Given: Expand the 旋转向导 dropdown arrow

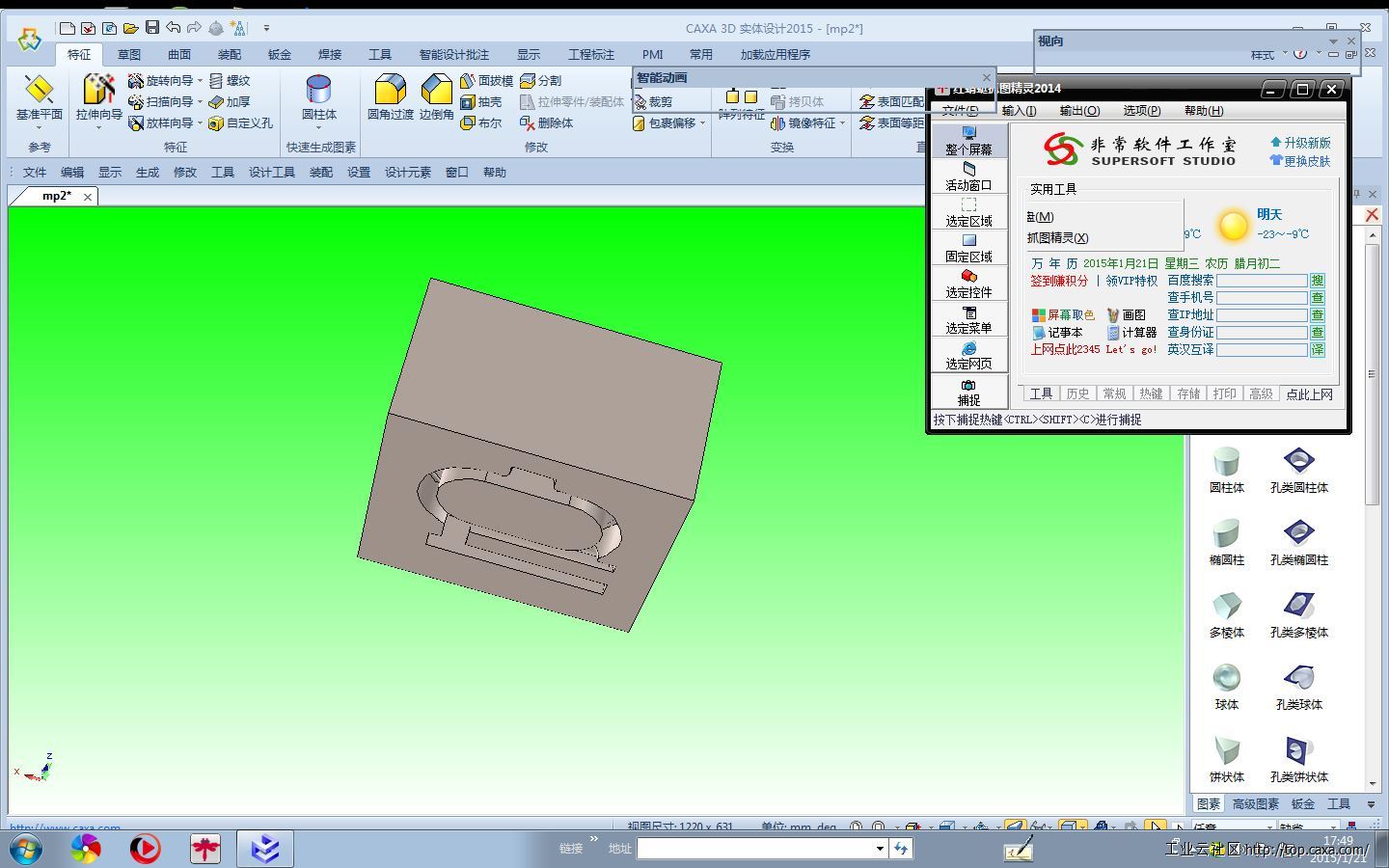Looking at the screenshot, I should point(200,81).
